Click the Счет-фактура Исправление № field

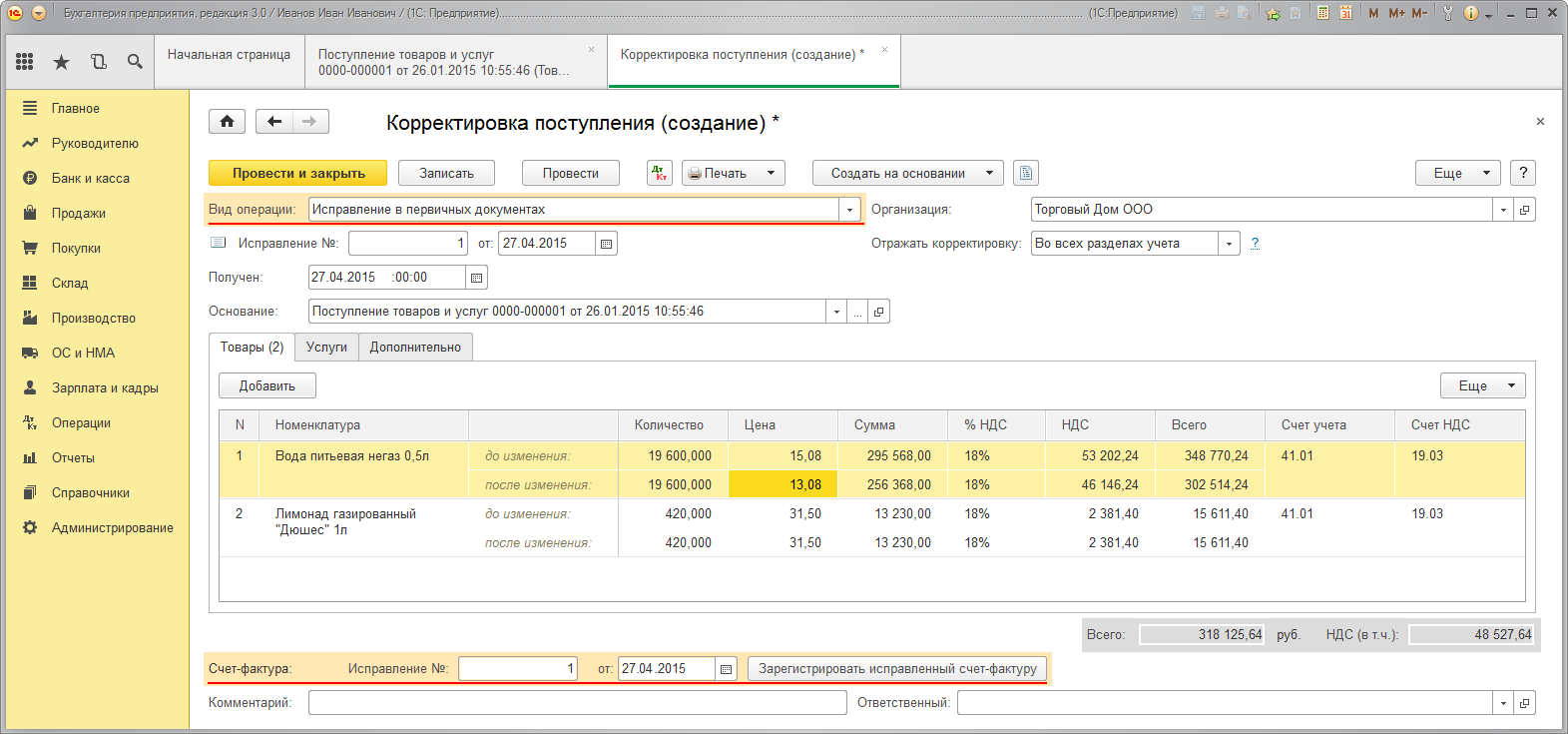[518, 669]
